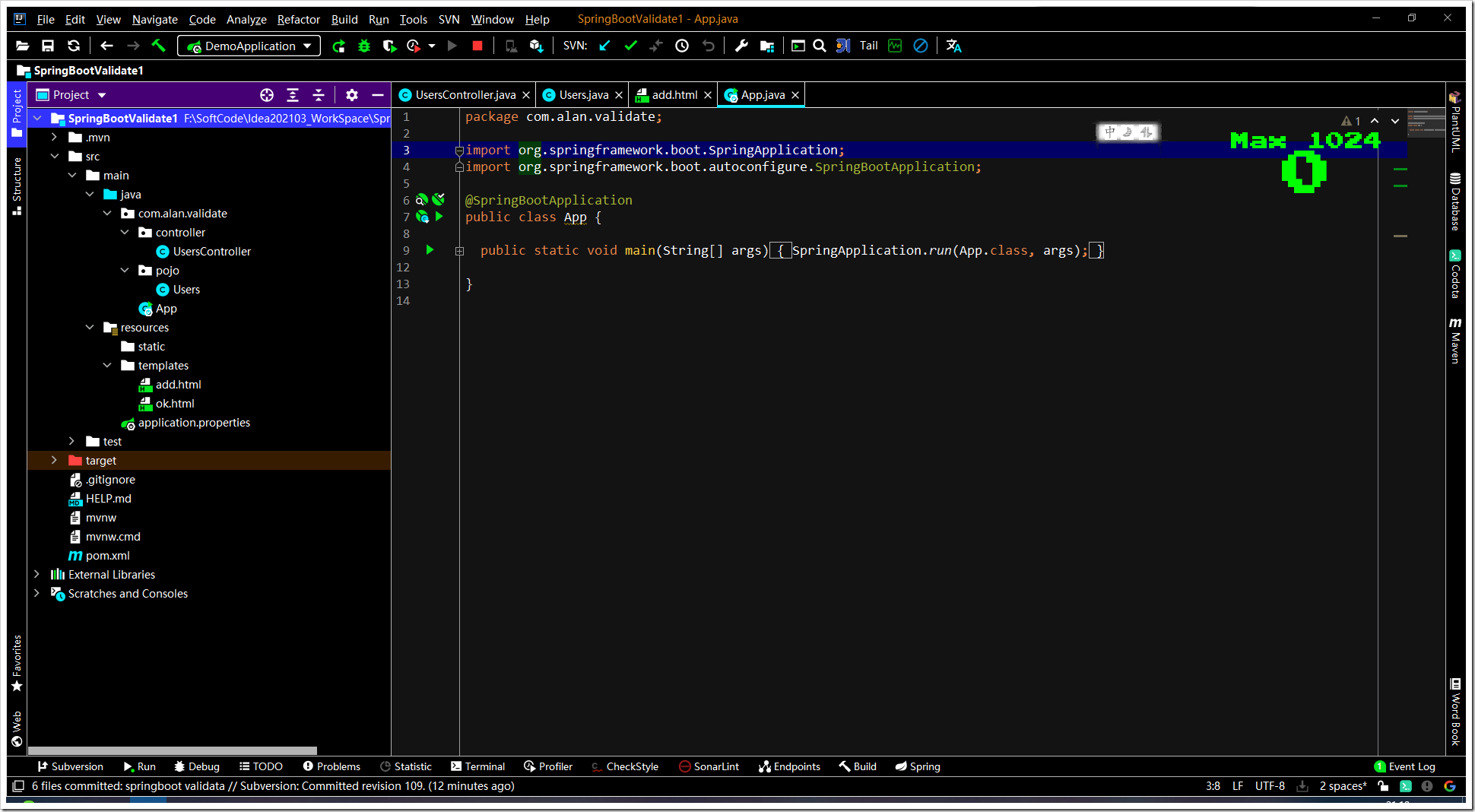
Task: Open the Maven side panel
Action: (1455, 341)
